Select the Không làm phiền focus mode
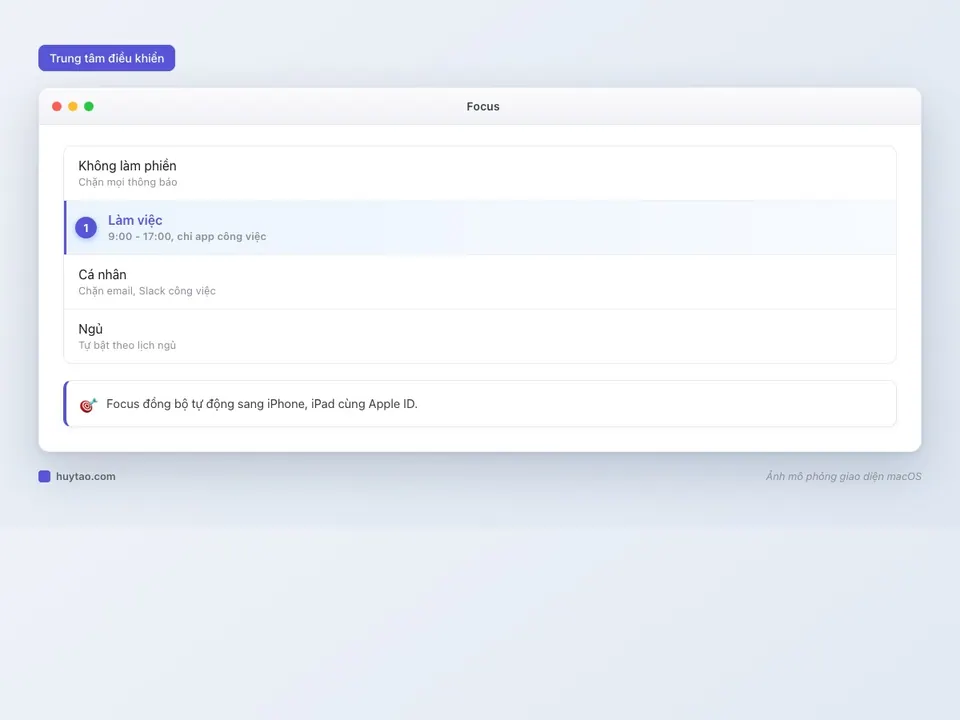This screenshot has height=720, width=960. 480,173
